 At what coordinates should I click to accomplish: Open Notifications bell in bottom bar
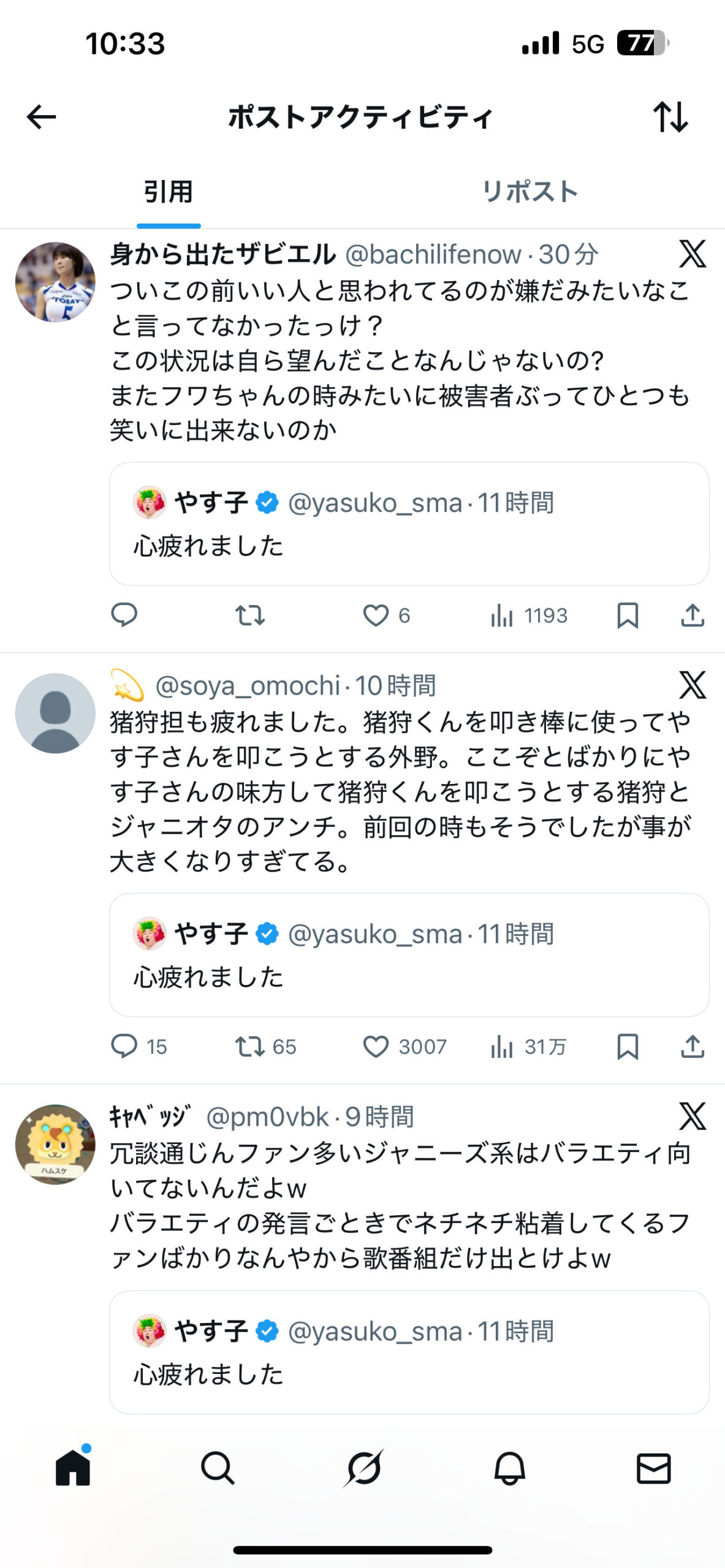509,1468
